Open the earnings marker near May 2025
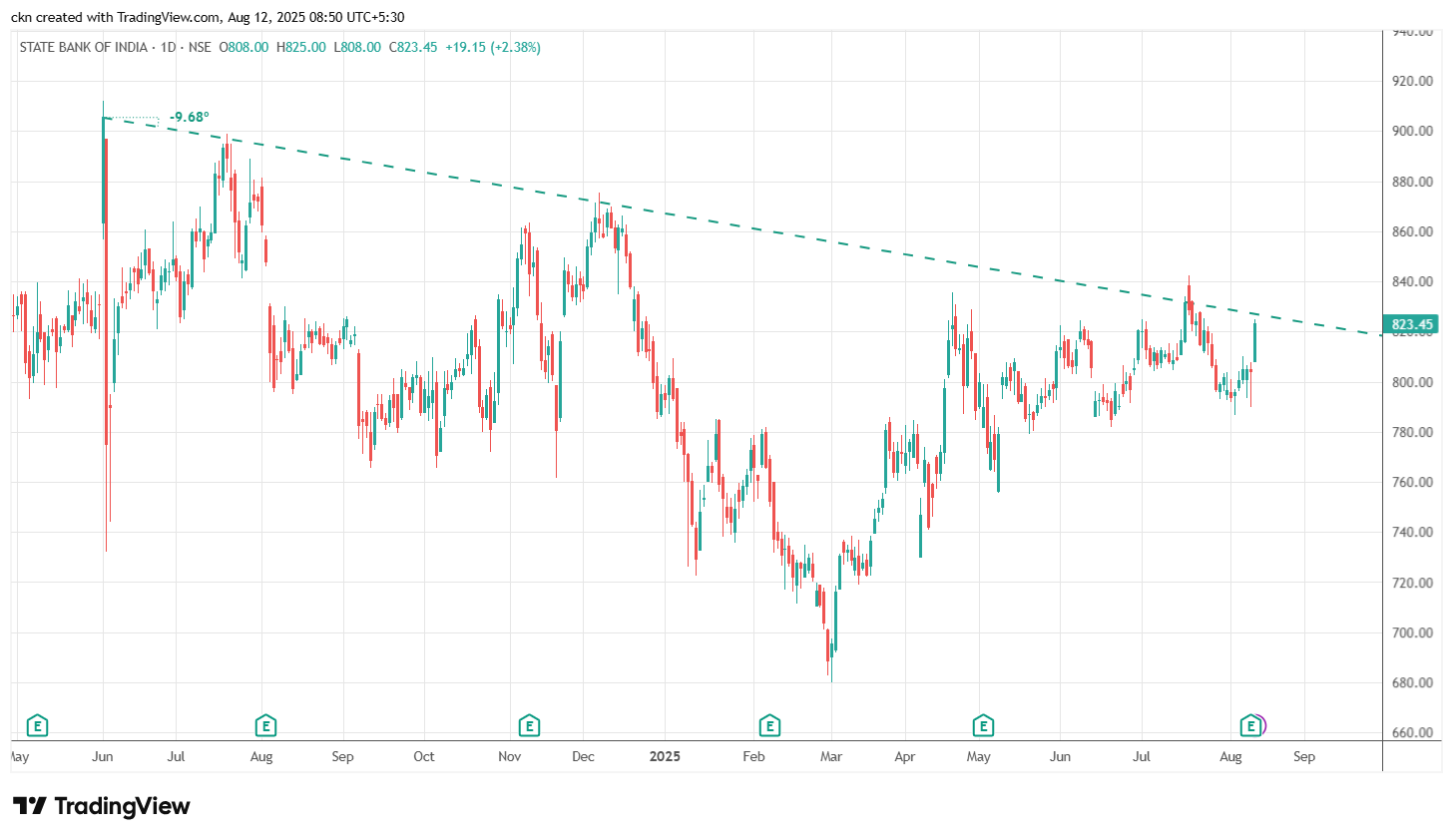The width and height of the screenshot is (1453, 840). (983, 725)
